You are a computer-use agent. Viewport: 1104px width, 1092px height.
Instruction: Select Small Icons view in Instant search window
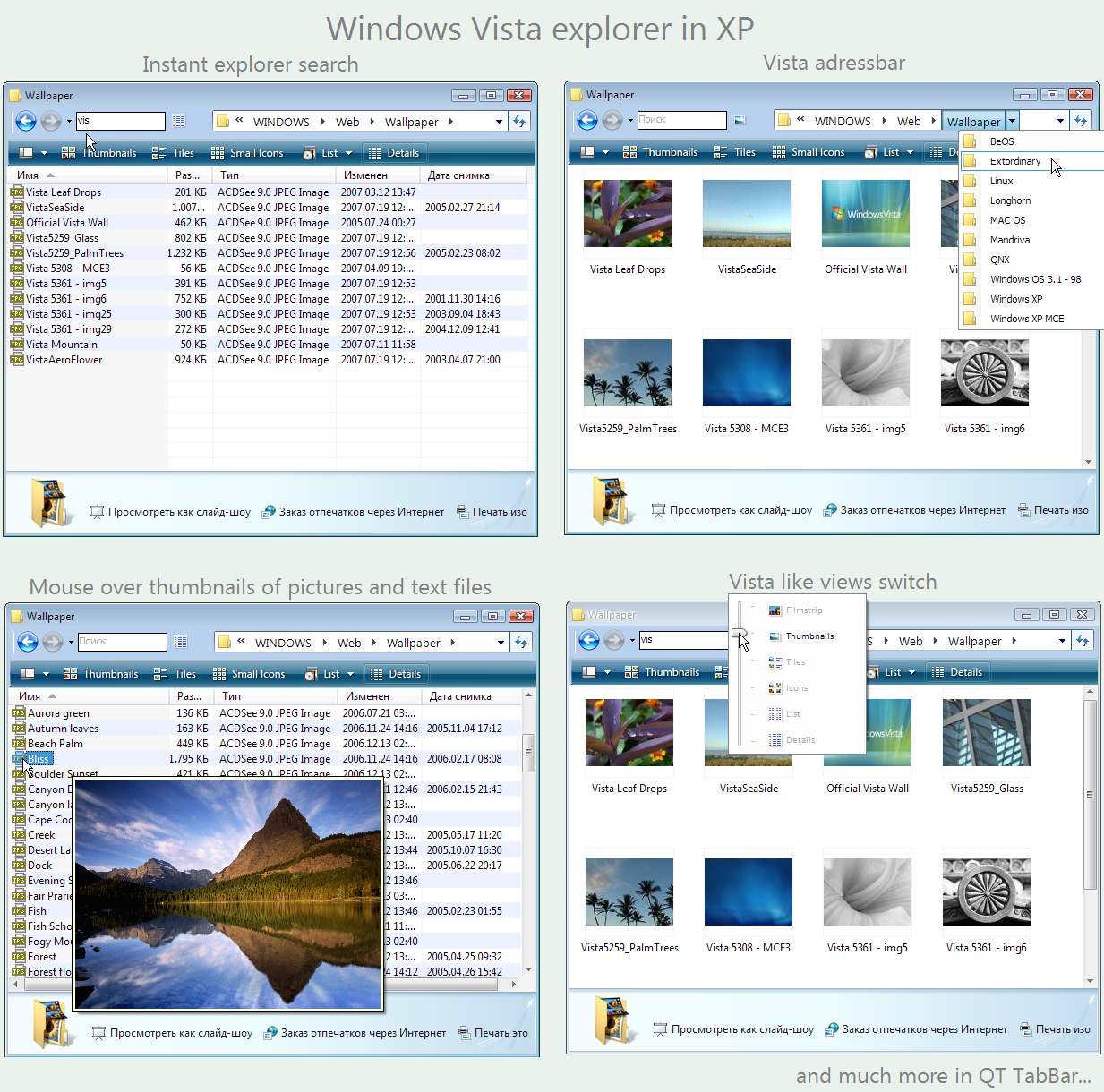tap(247, 153)
